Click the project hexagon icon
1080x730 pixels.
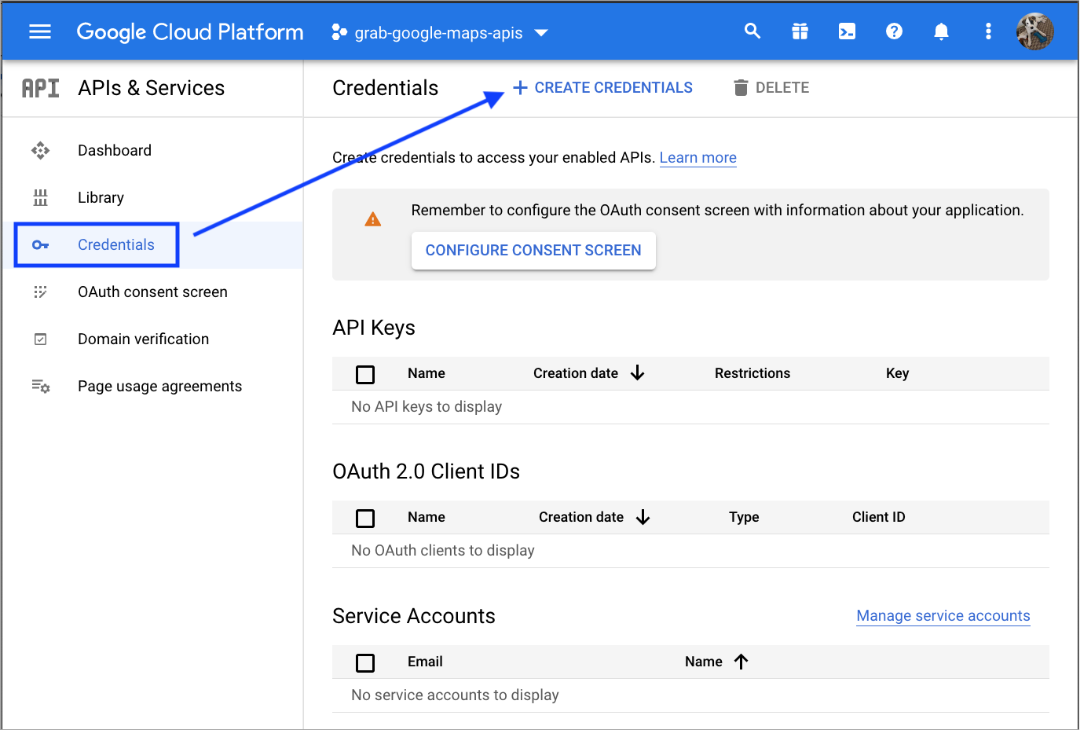(x=339, y=32)
